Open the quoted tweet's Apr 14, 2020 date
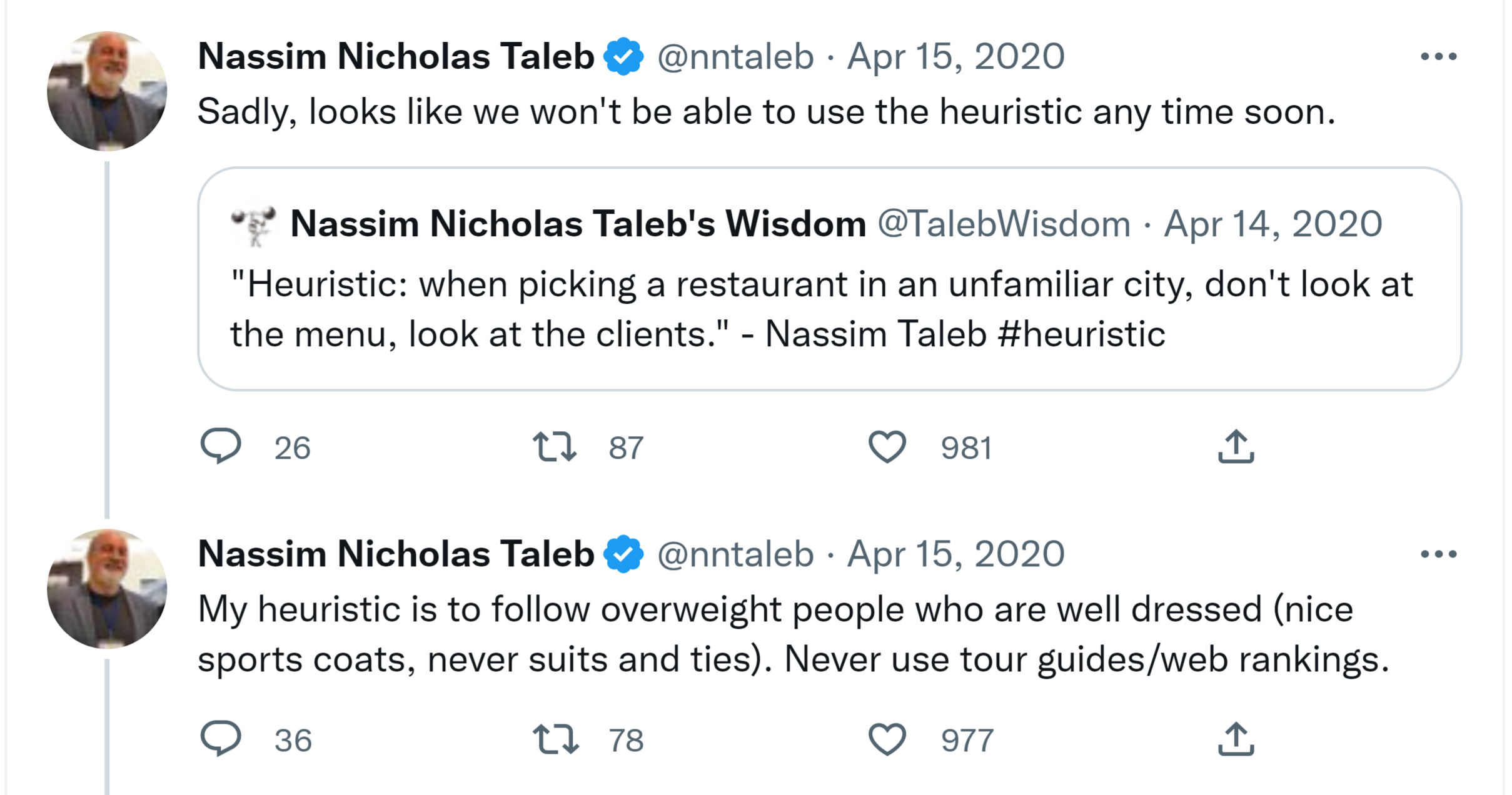 click(1273, 224)
